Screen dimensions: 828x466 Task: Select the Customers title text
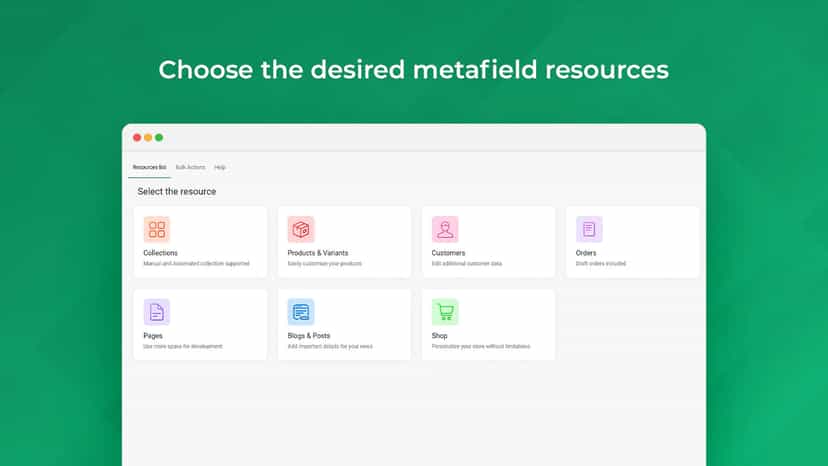448,253
